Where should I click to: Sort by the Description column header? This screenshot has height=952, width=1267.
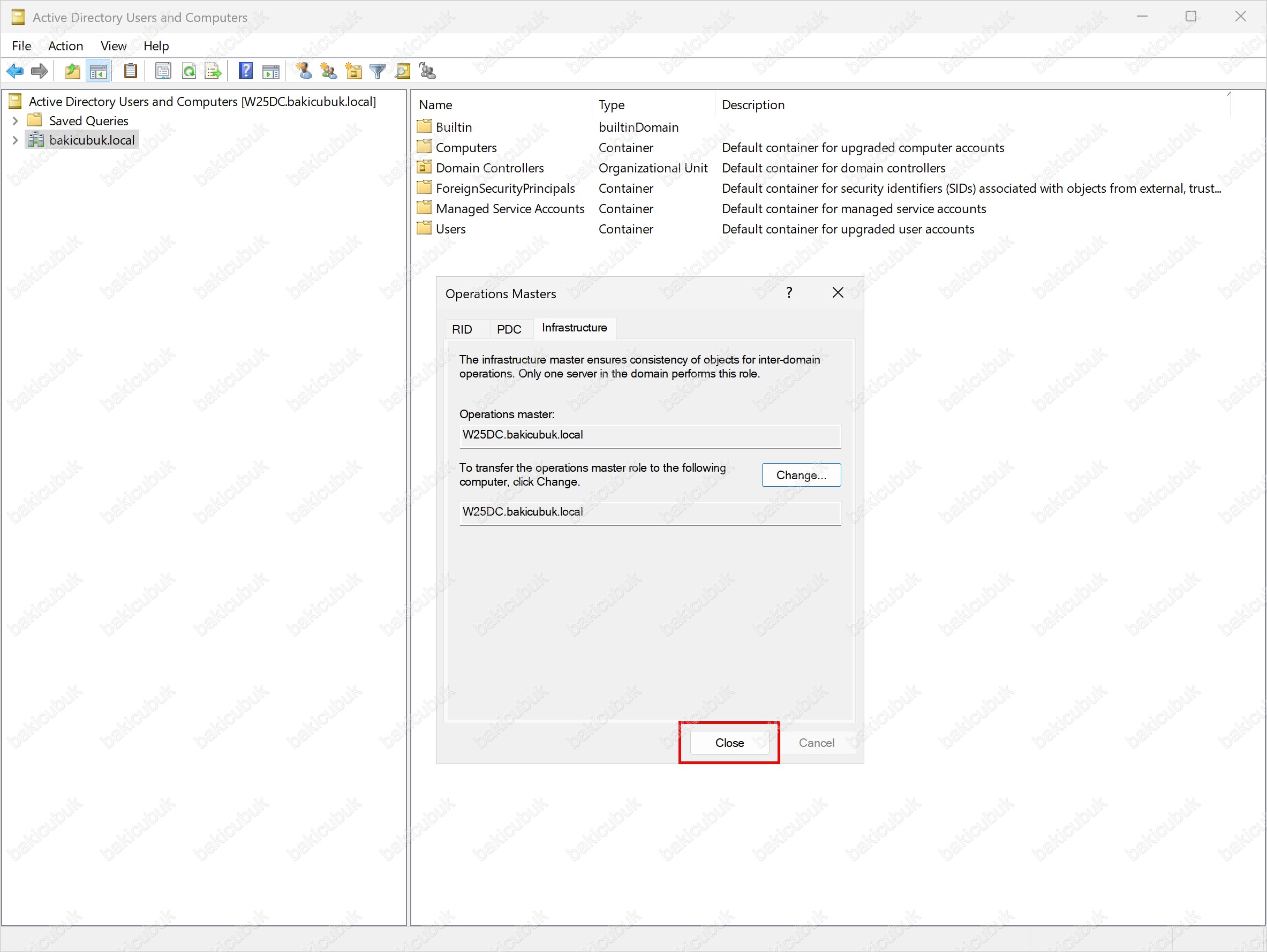[972, 105]
